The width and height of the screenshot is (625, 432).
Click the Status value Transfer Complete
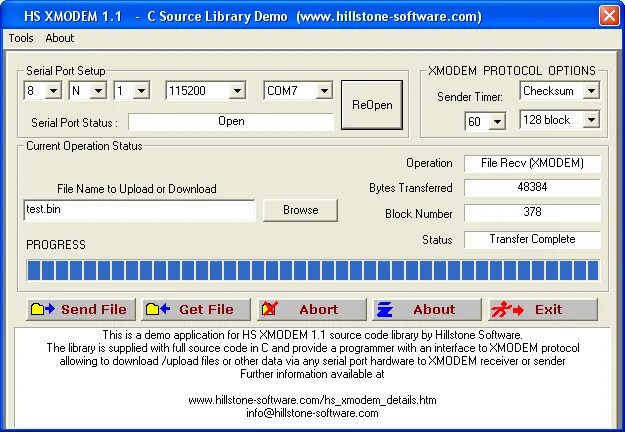tap(532, 239)
